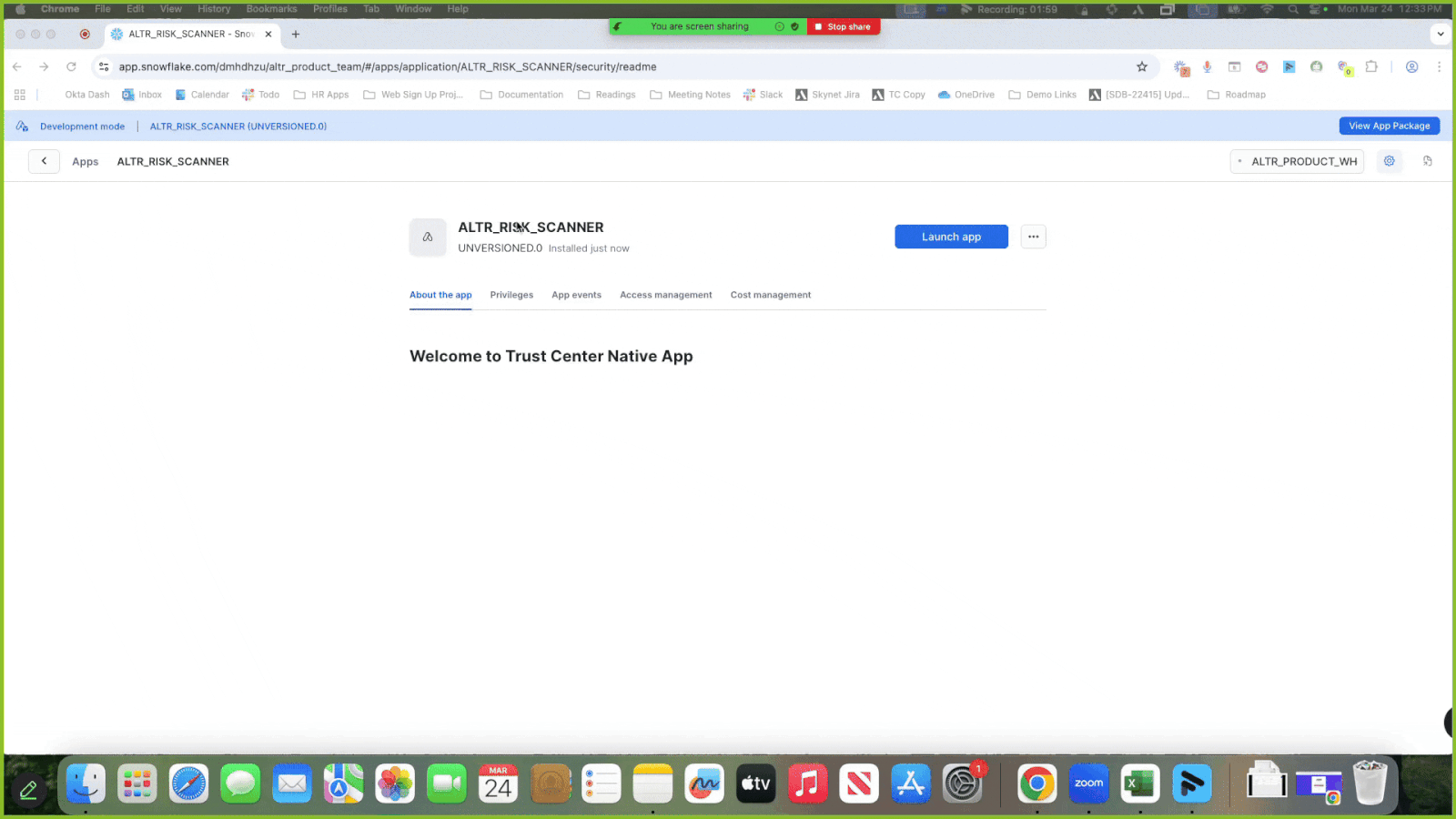1456x819 pixels.
Task: Click the View App Package button
Action: click(1389, 126)
